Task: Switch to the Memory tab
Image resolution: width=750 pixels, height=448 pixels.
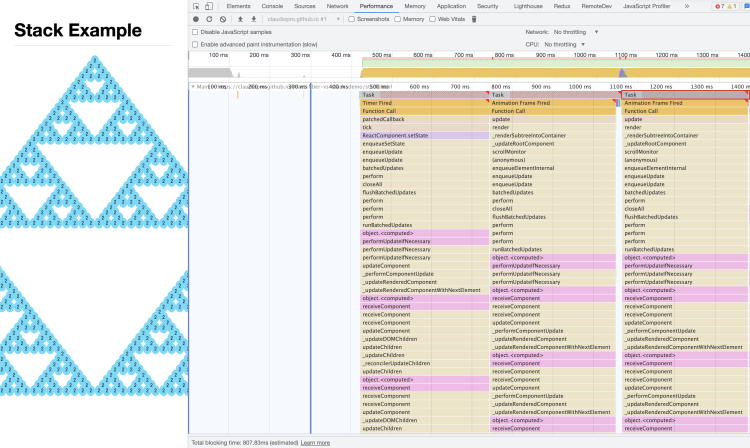Action: (415, 6)
